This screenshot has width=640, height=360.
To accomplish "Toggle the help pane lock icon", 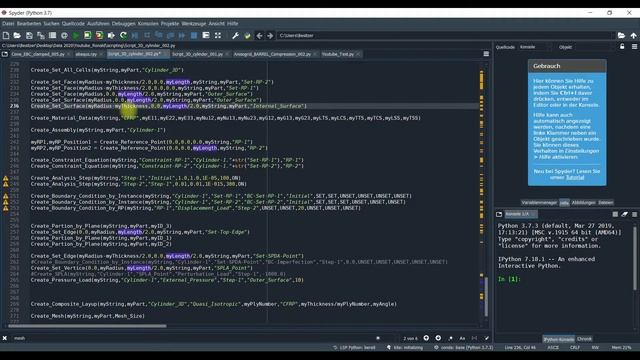I will pyautogui.click(x=622, y=47).
